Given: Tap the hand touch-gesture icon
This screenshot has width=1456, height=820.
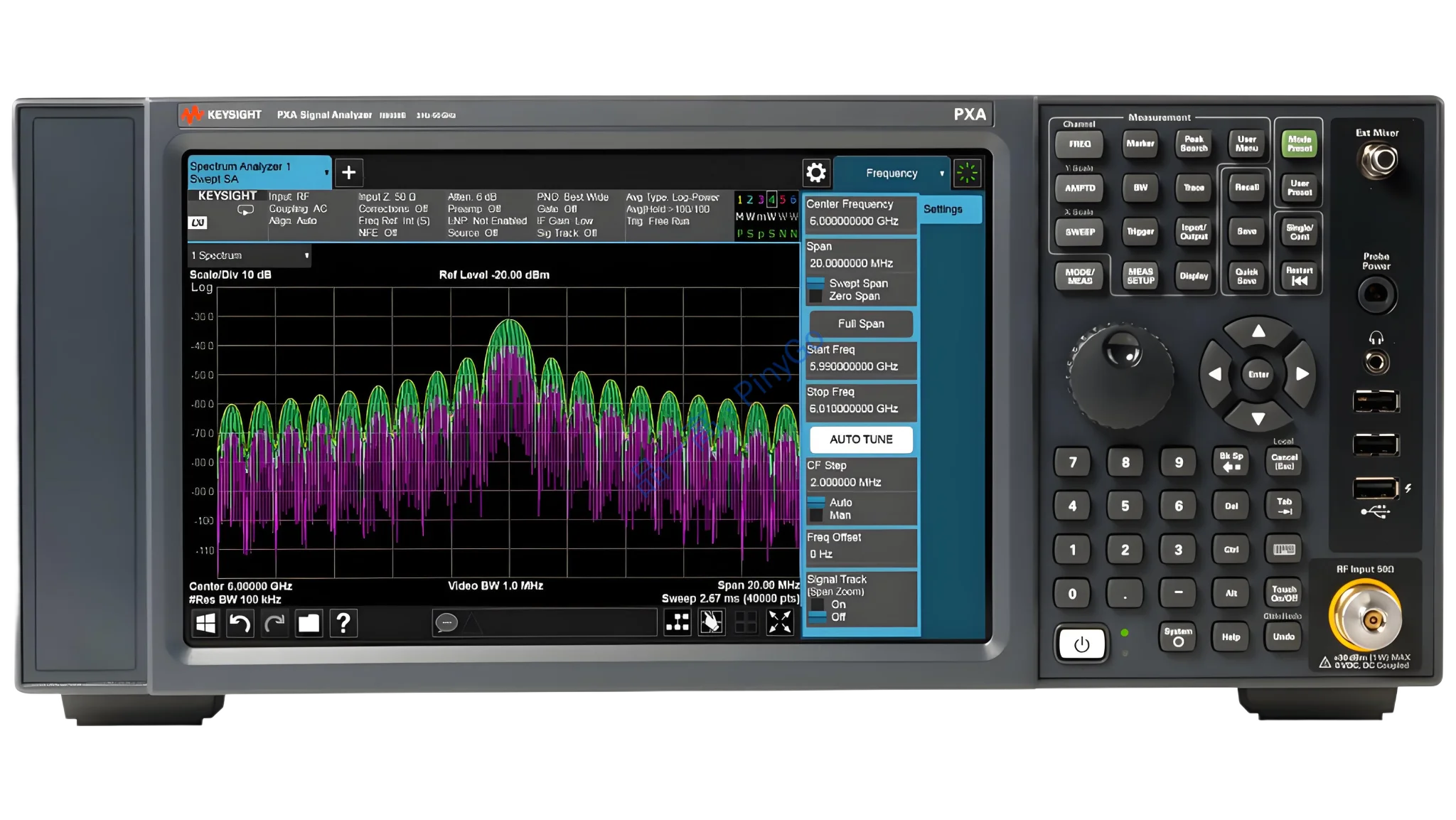Looking at the screenshot, I should point(712,622).
